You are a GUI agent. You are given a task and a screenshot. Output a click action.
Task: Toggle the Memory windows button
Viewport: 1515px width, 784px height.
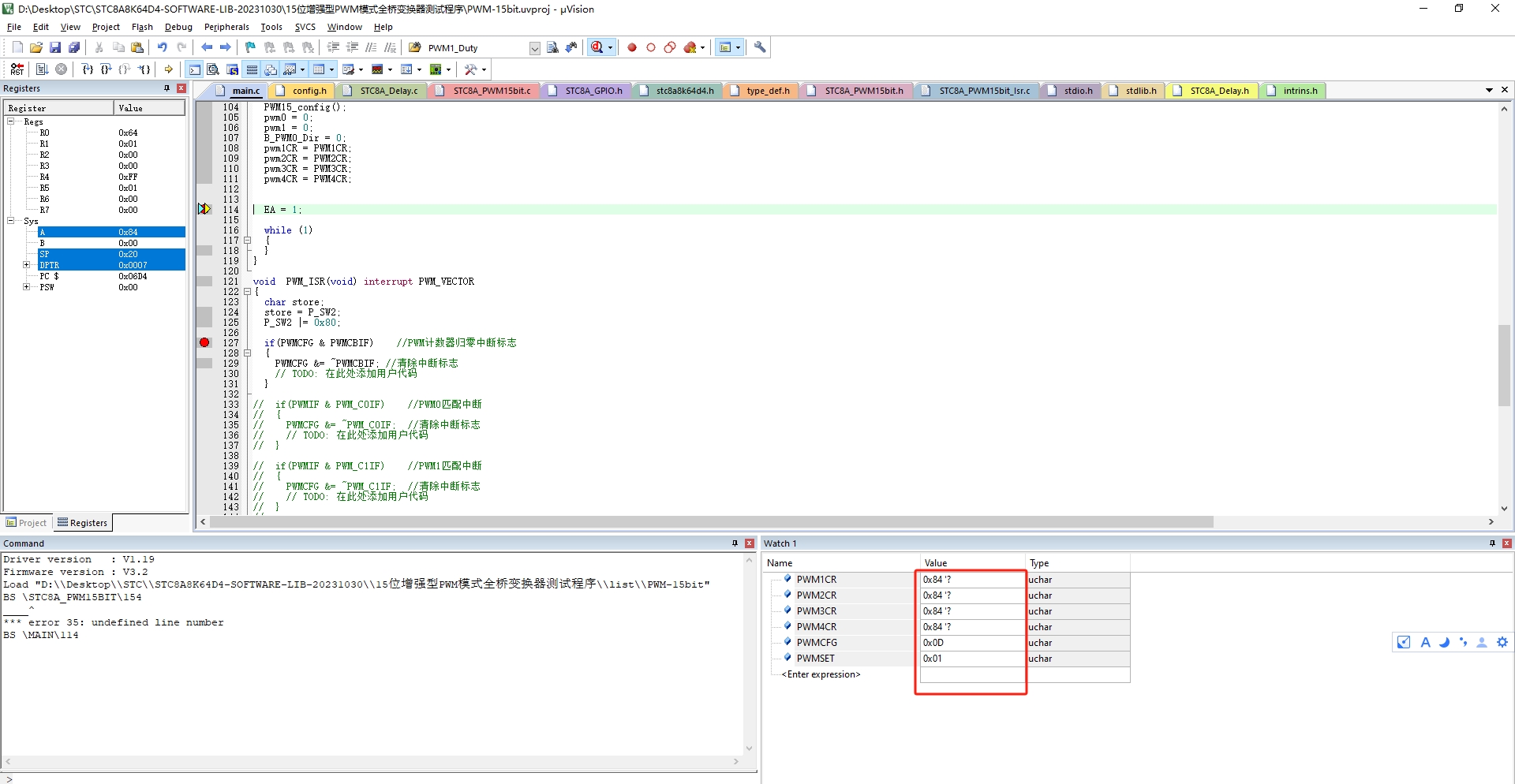[x=319, y=69]
